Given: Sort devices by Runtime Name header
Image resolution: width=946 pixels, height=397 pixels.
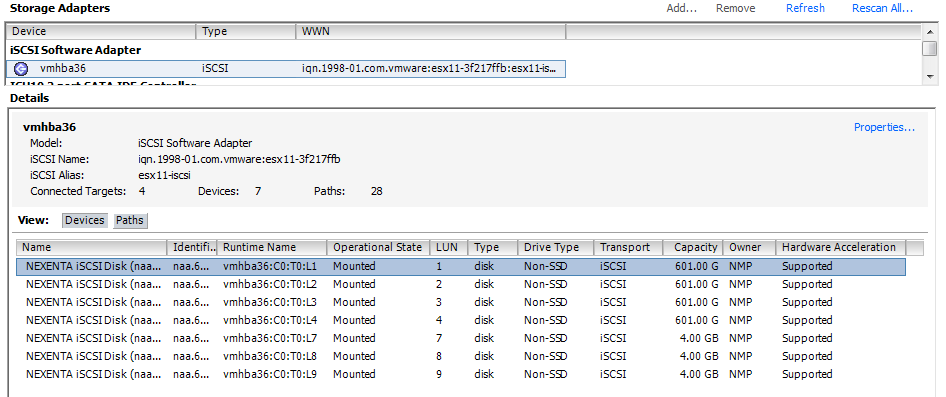Looking at the screenshot, I should coord(272,247).
